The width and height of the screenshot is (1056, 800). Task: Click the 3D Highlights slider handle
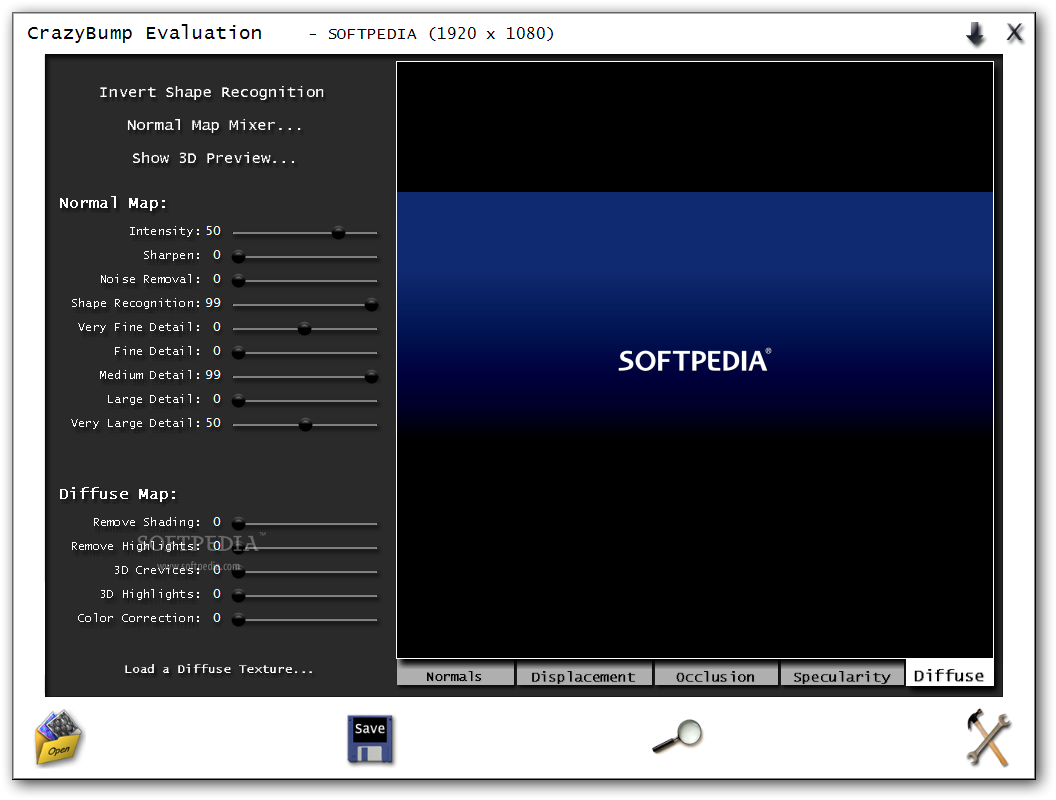(x=238, y=595)
